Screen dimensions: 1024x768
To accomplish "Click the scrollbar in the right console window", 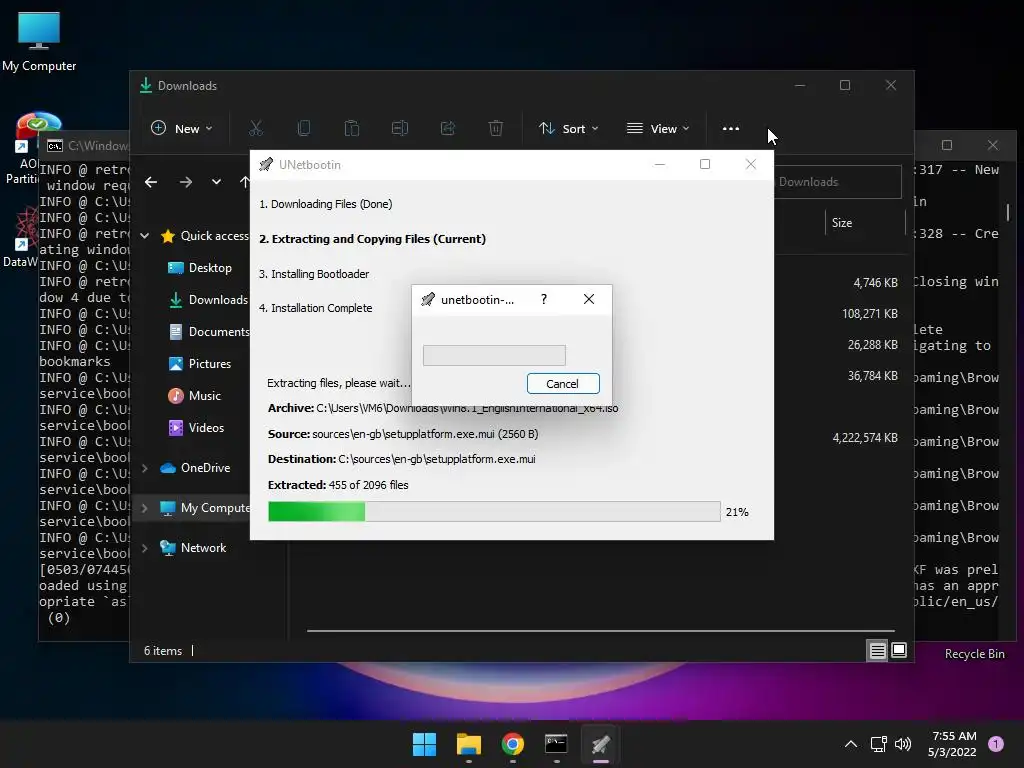I will tap(1008, 211).
